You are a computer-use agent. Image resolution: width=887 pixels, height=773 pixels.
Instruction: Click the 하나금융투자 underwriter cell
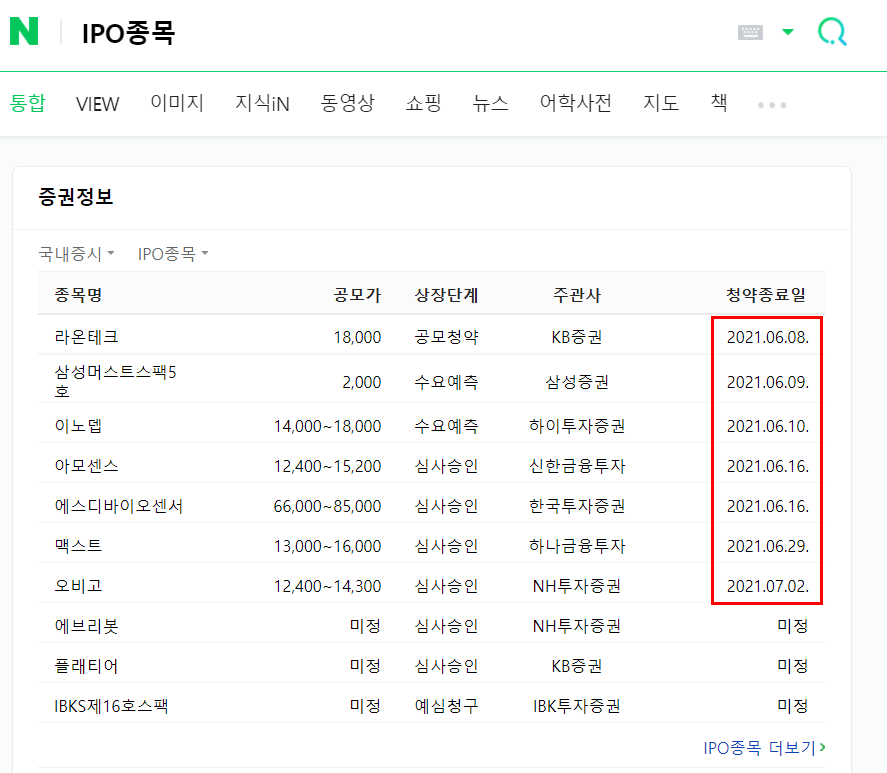(576, 546)
